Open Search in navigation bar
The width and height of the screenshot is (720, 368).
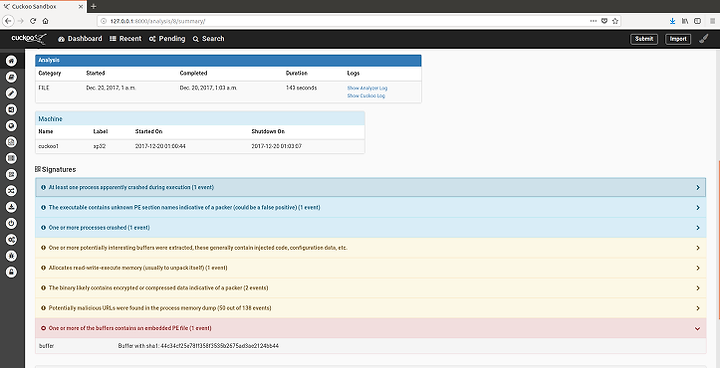[x=208, y=39]
